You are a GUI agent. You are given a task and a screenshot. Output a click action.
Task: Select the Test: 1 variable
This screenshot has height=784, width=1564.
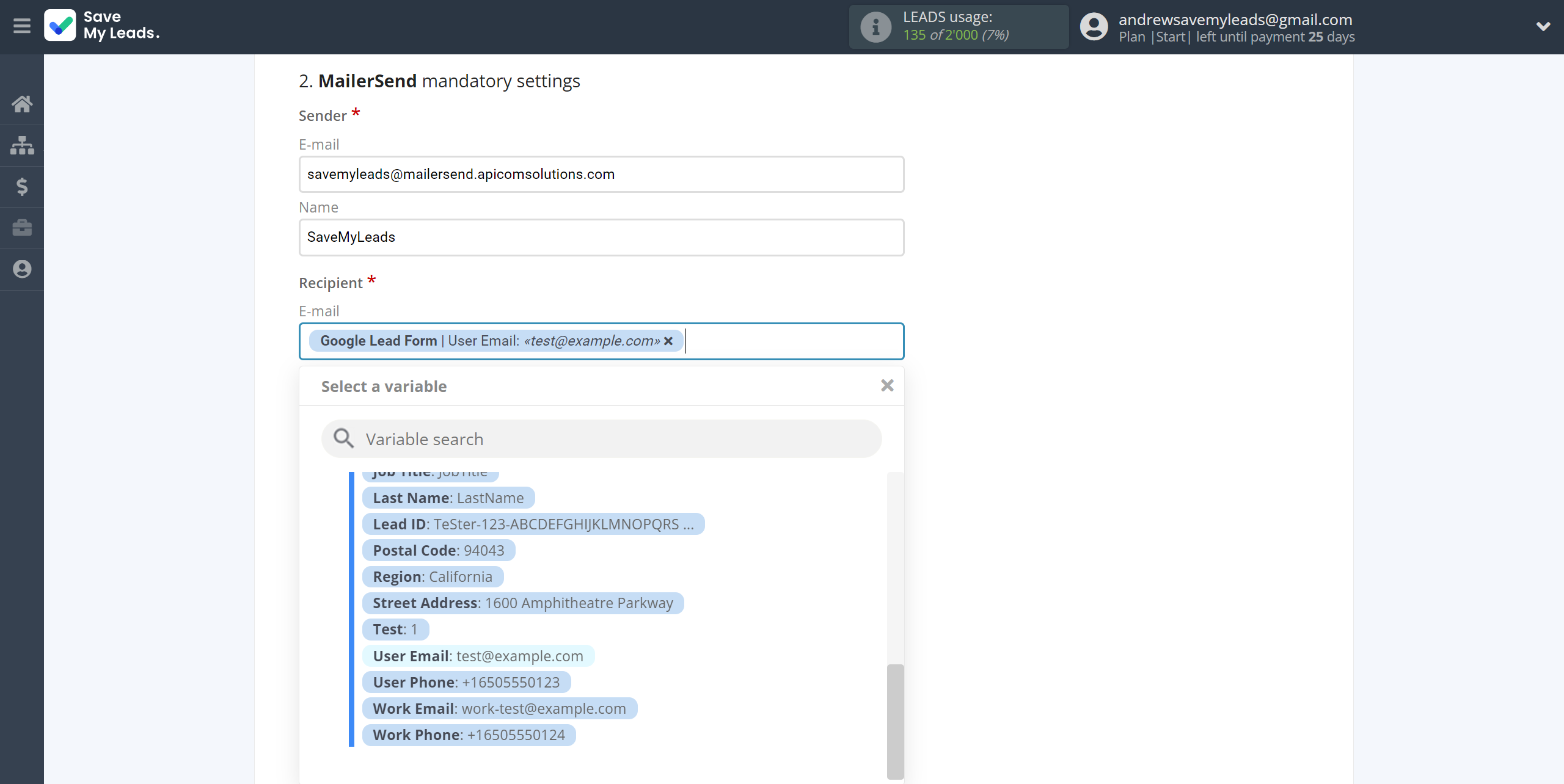coord(395,629)
